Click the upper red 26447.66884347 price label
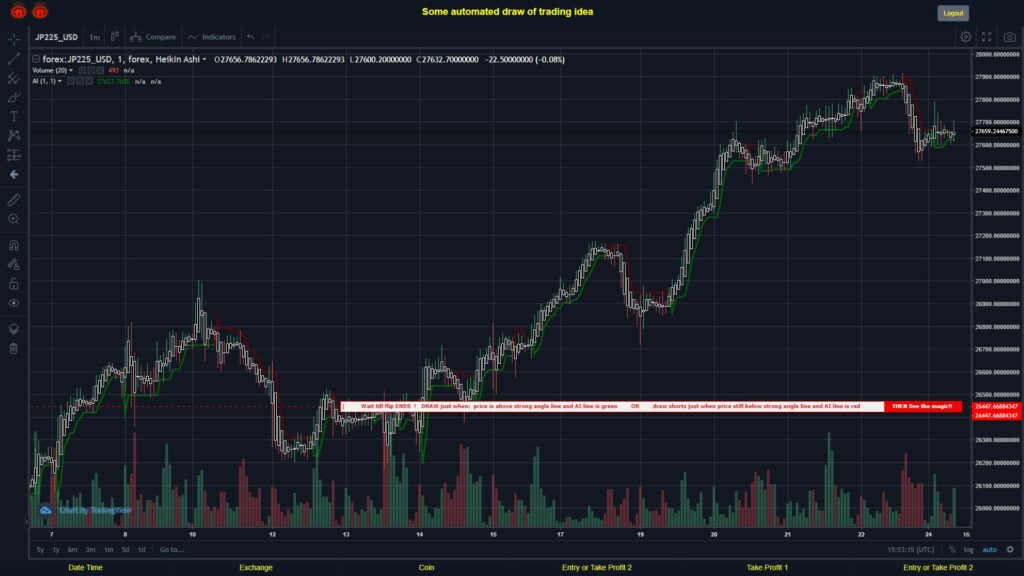Screen dimensions: 1024x576 [x=996, y=406]
